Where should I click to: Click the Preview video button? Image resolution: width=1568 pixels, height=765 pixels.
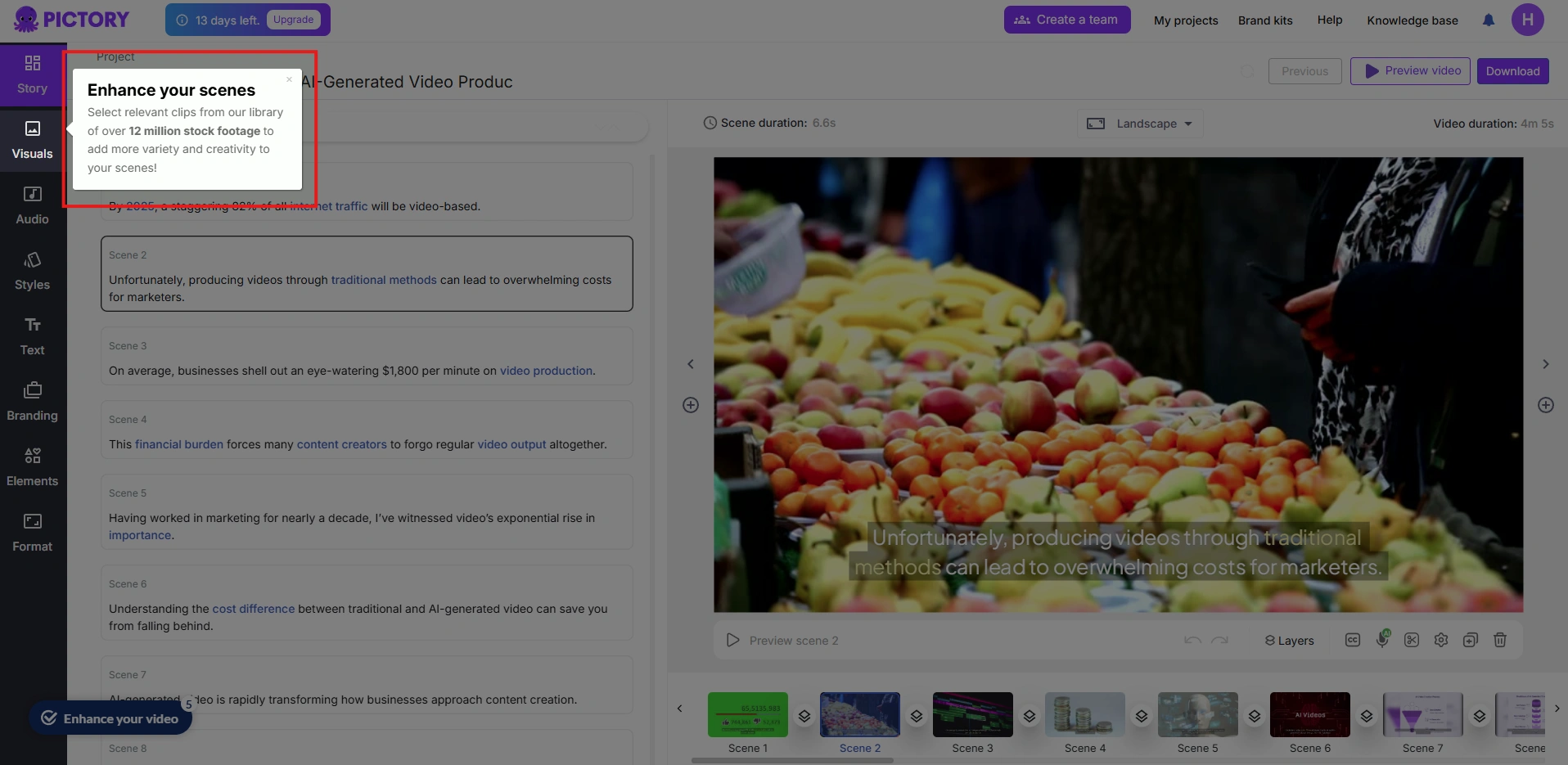(x=1410, y=71)
